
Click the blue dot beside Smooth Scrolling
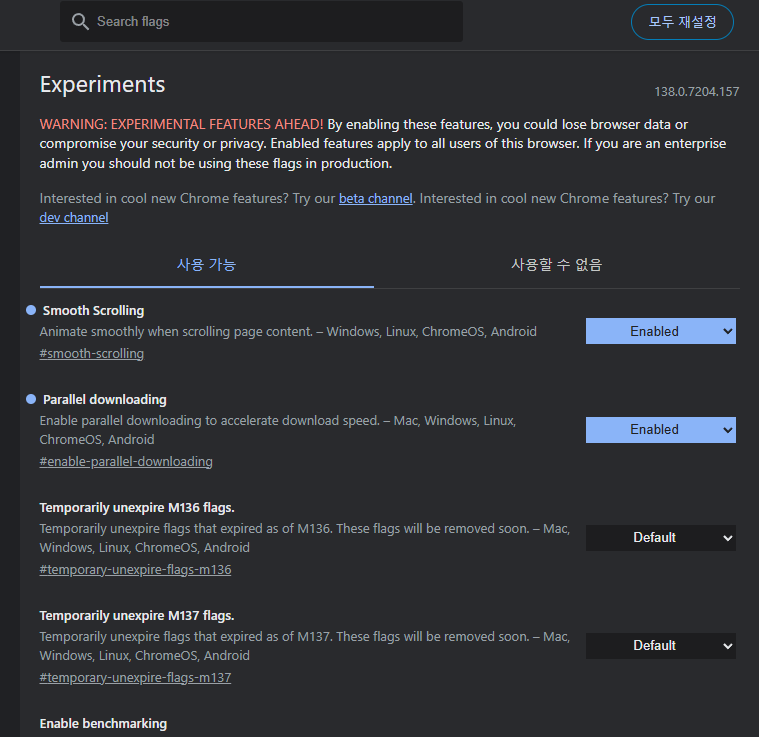tap(31, 310)
